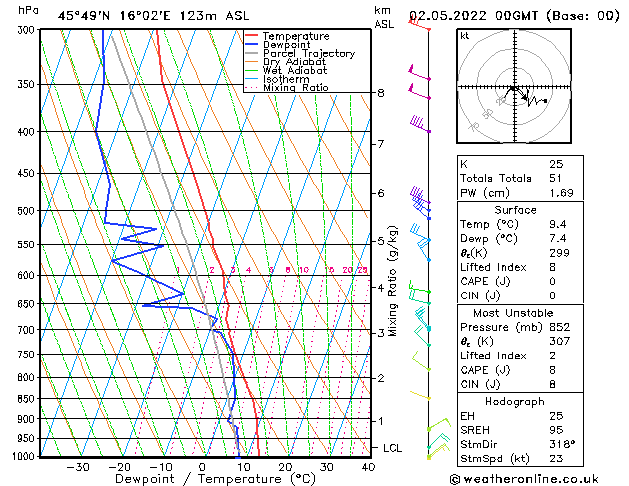Click the 40 temperature axis label
629x486 pixels.
368,467
